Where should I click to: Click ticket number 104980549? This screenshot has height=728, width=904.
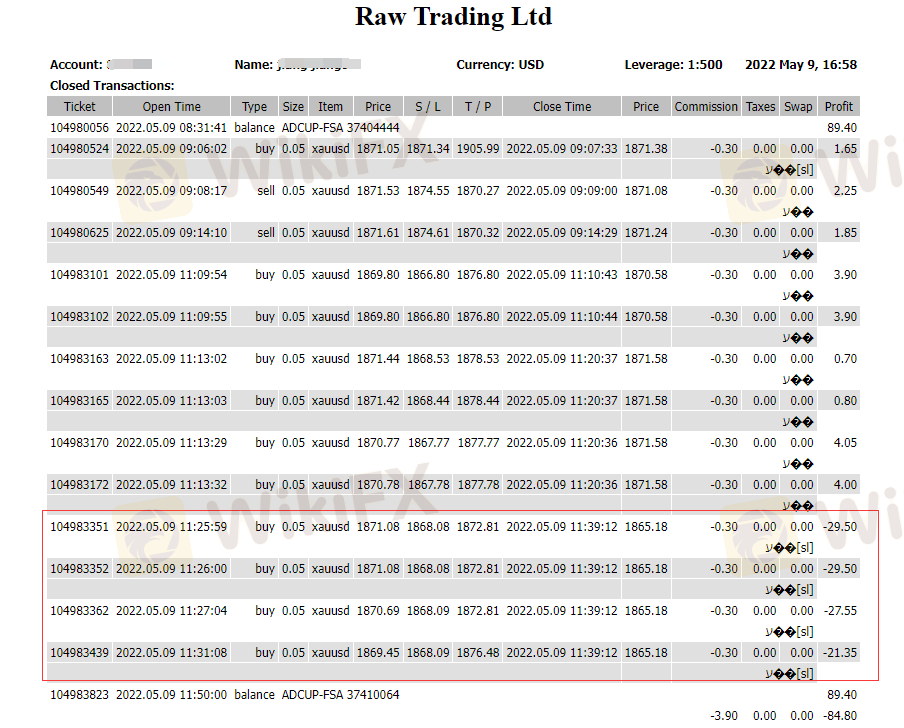tap(80, 191)
